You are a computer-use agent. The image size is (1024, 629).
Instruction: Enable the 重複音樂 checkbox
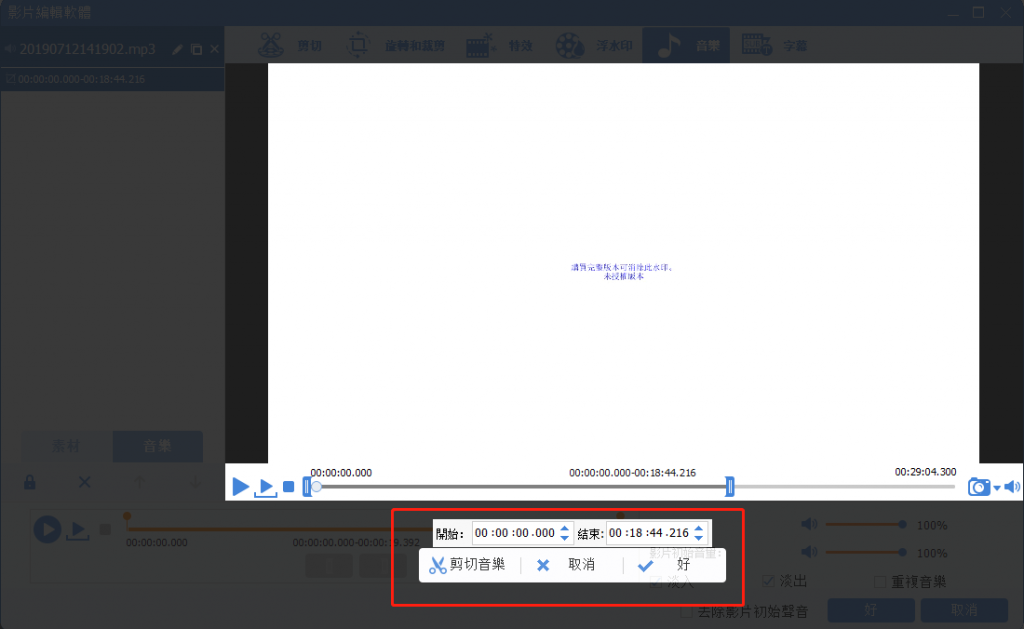[880, 581]
